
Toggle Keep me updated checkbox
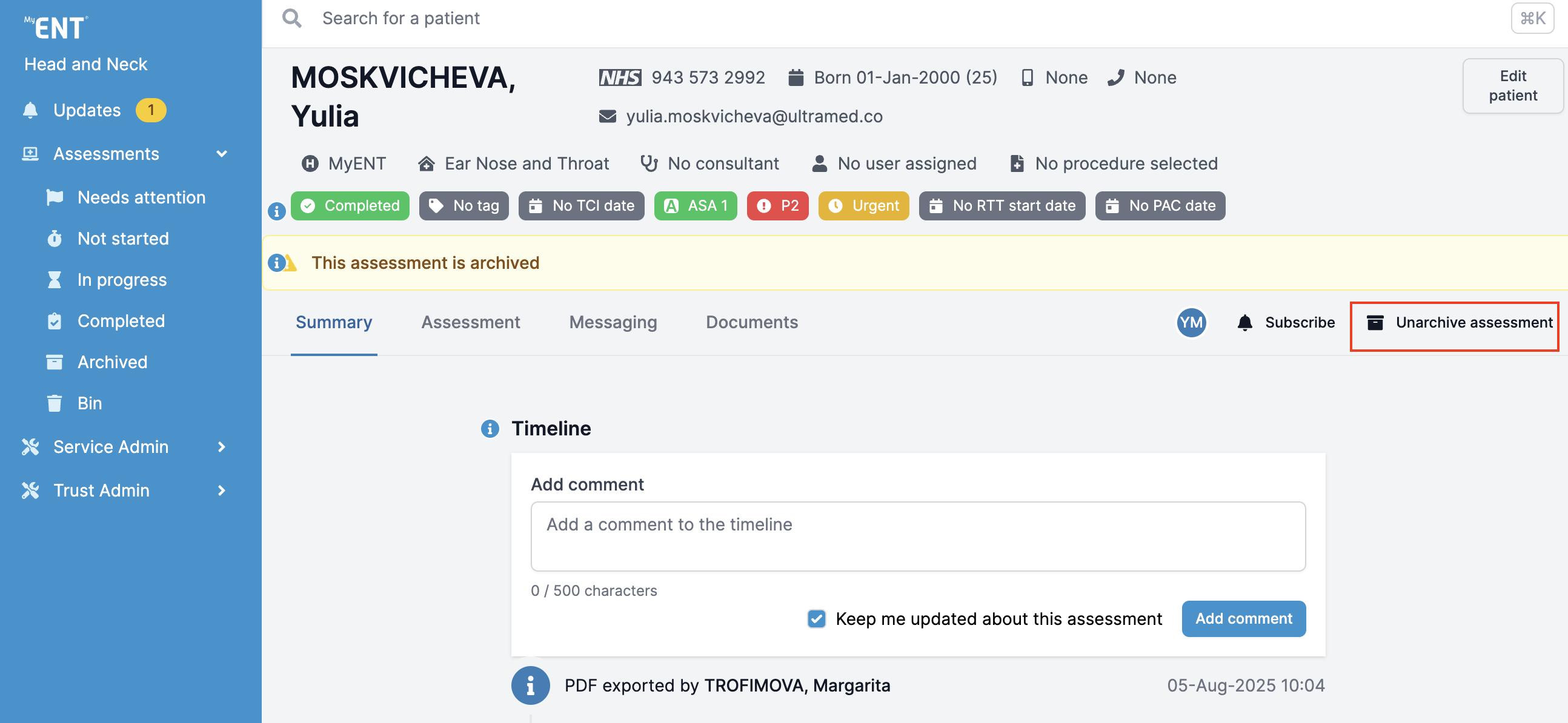click(816, 618)
